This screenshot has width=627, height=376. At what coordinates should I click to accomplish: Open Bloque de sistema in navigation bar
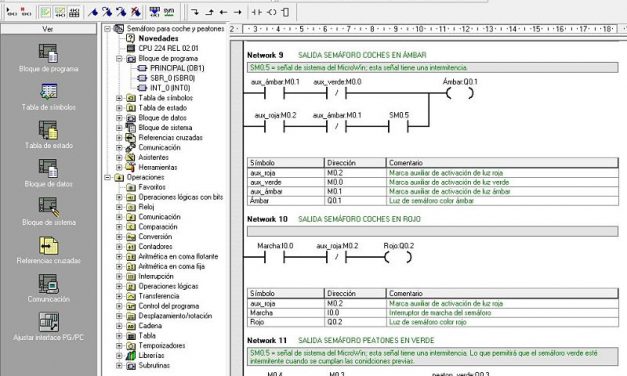48,212
